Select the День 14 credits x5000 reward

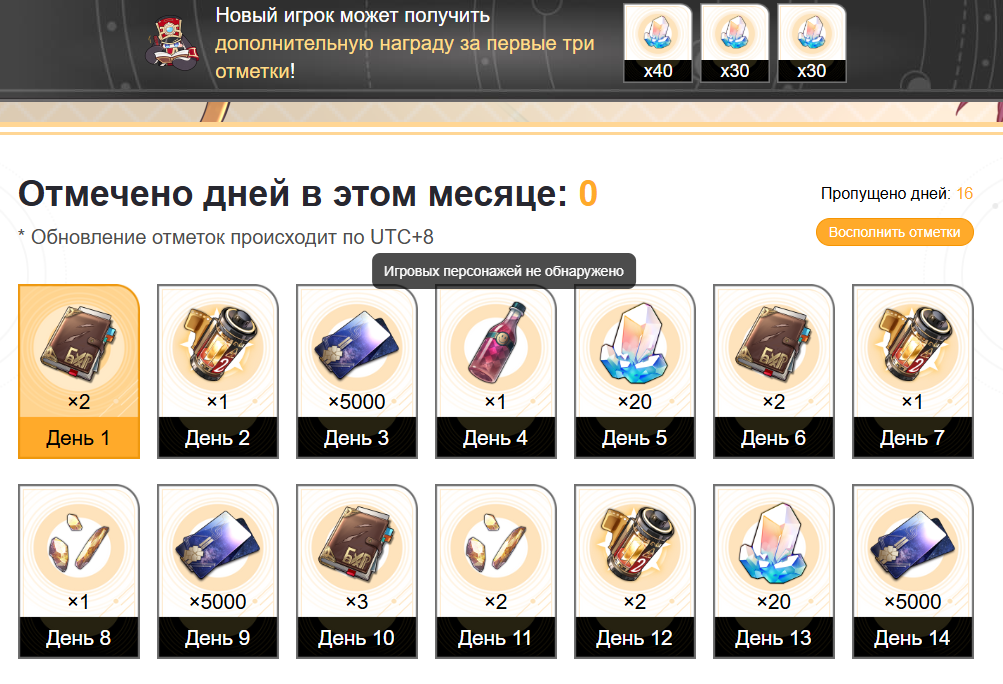(913, 571)
